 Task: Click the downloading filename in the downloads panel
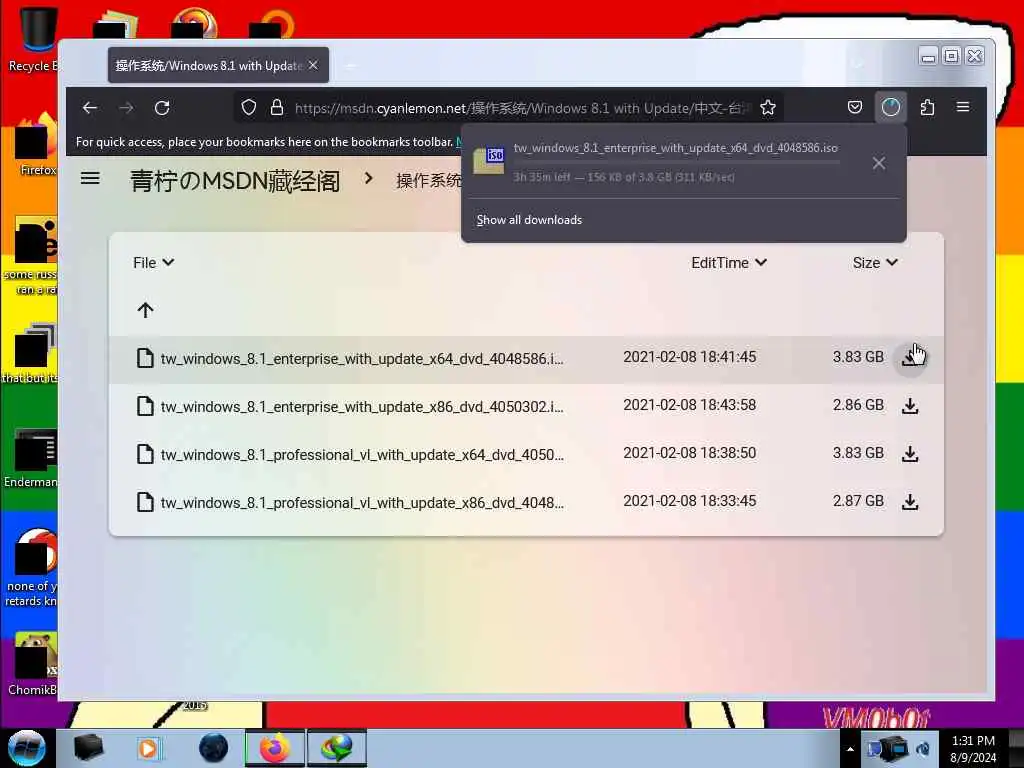(x=675, y=148)
